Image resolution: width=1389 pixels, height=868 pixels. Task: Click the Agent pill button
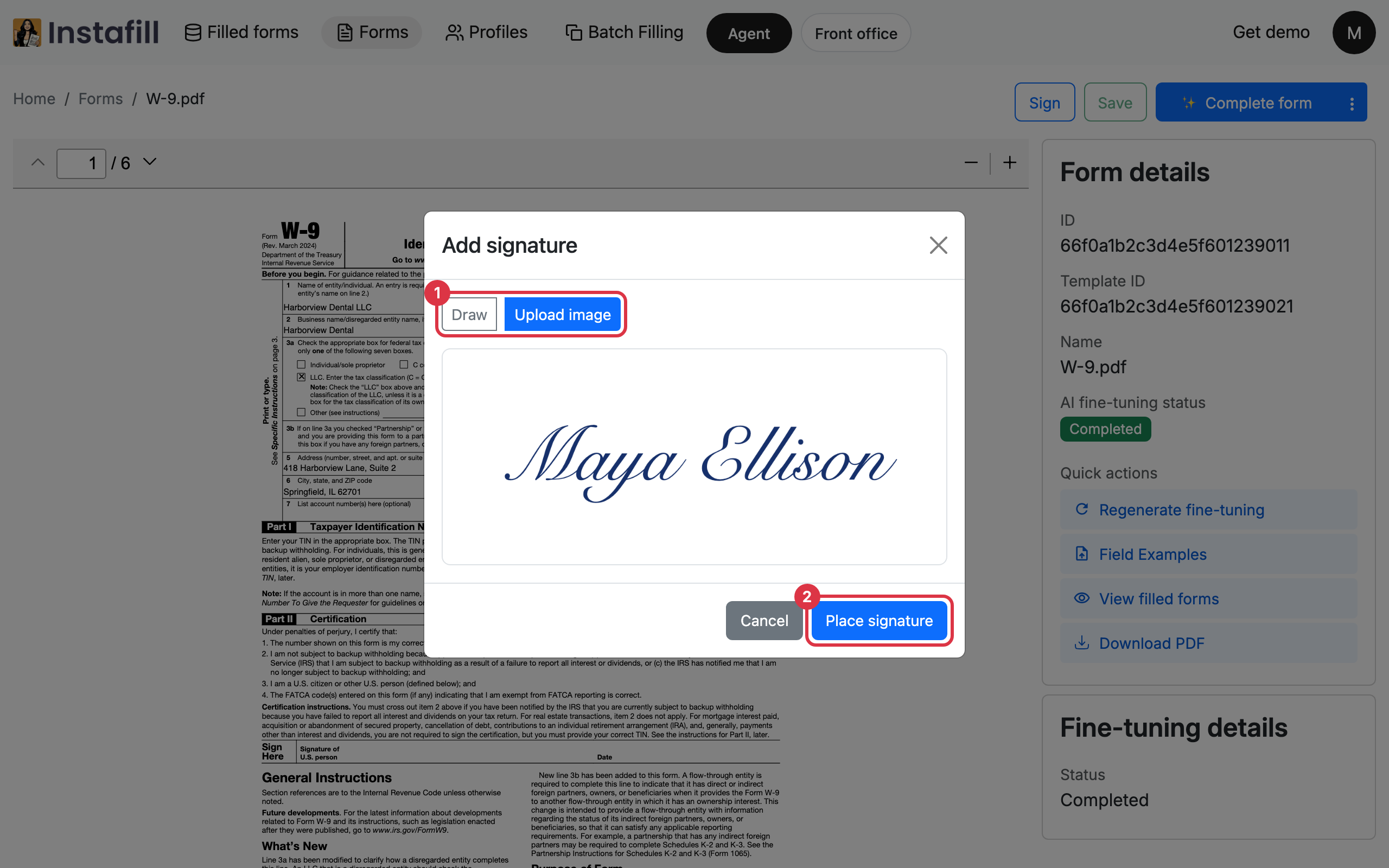tap(748, 33)
